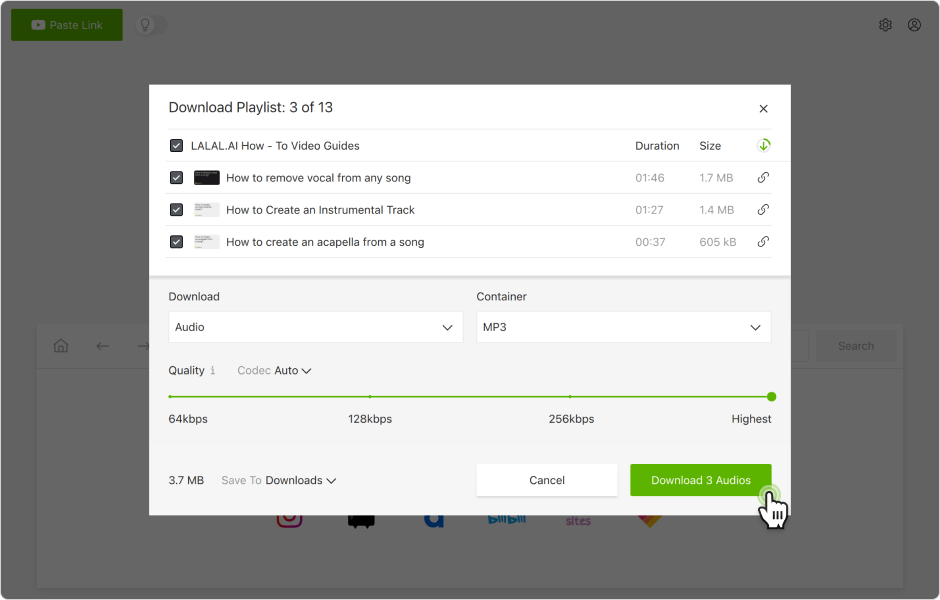
Task: Set quality slider to 64kbps point
Action: (x=171, y=397)
